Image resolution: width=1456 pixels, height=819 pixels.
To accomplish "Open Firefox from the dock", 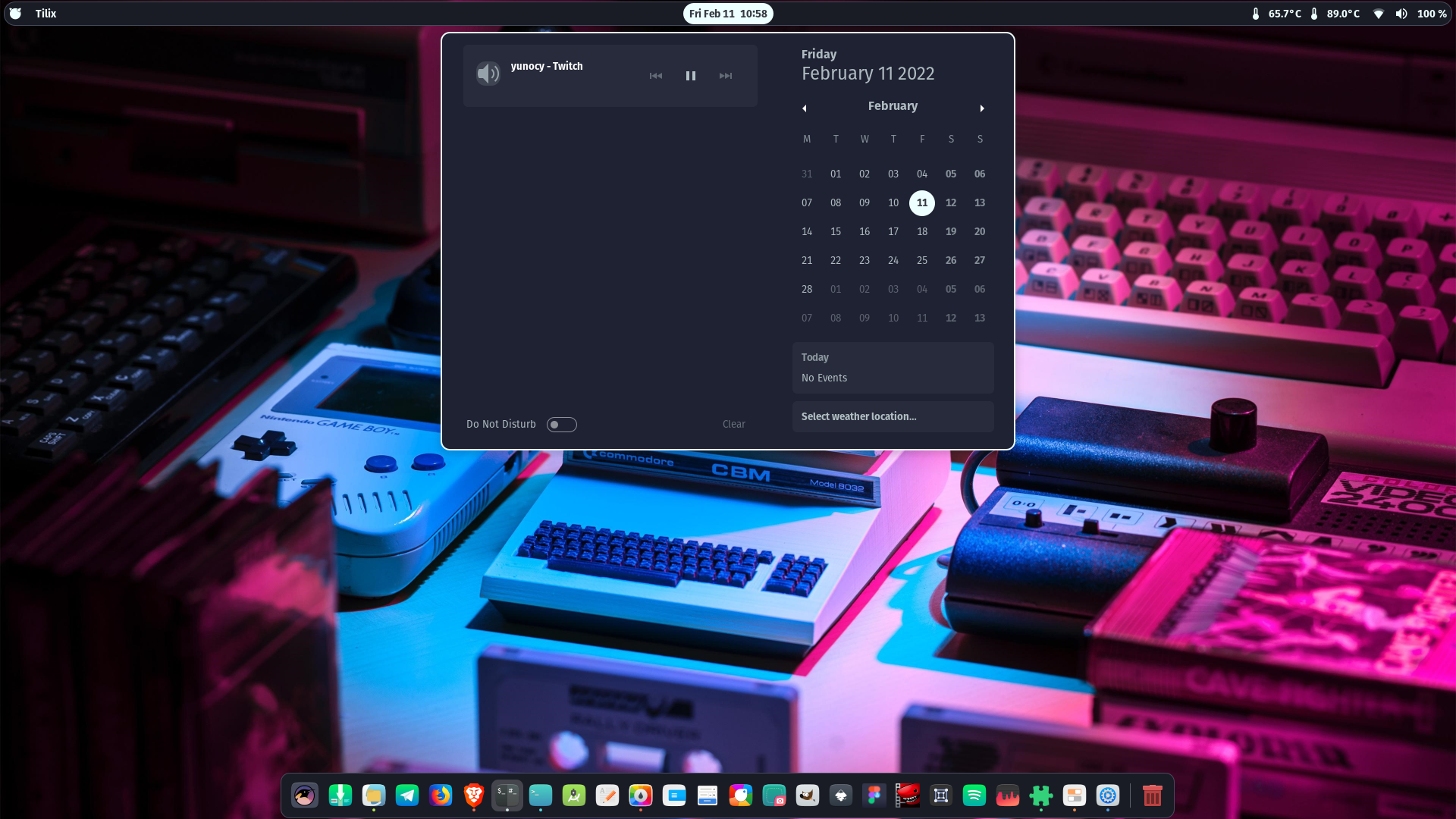I will pyautogui.click(x=441, y=795).
